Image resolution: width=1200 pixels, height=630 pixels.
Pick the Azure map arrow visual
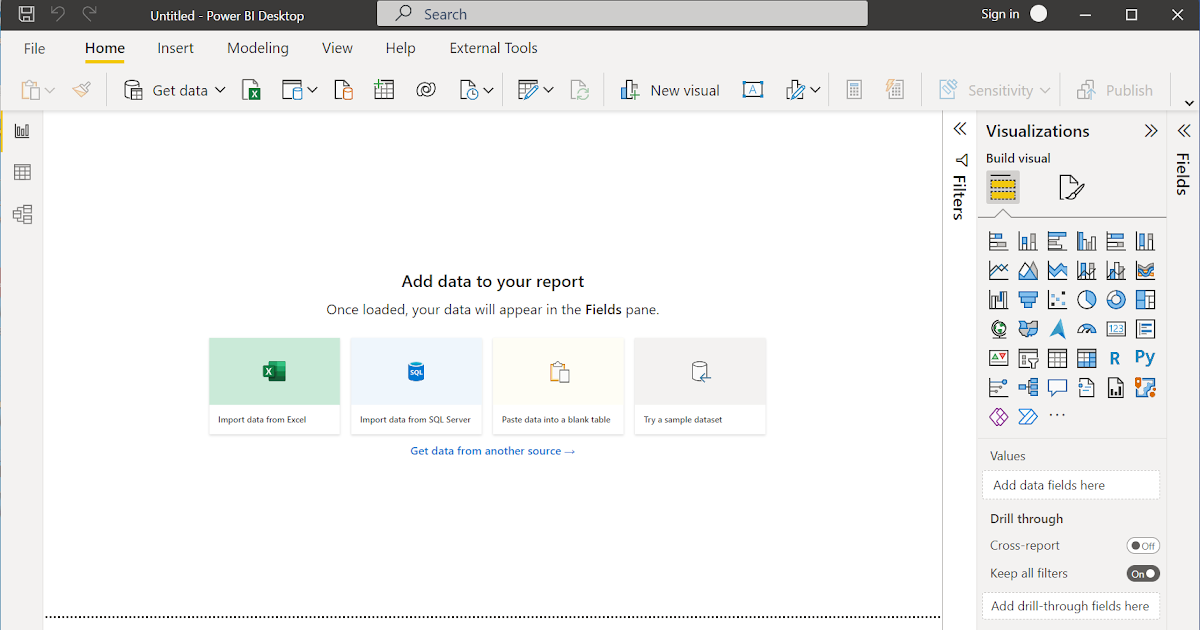[x=1057, y=329]
